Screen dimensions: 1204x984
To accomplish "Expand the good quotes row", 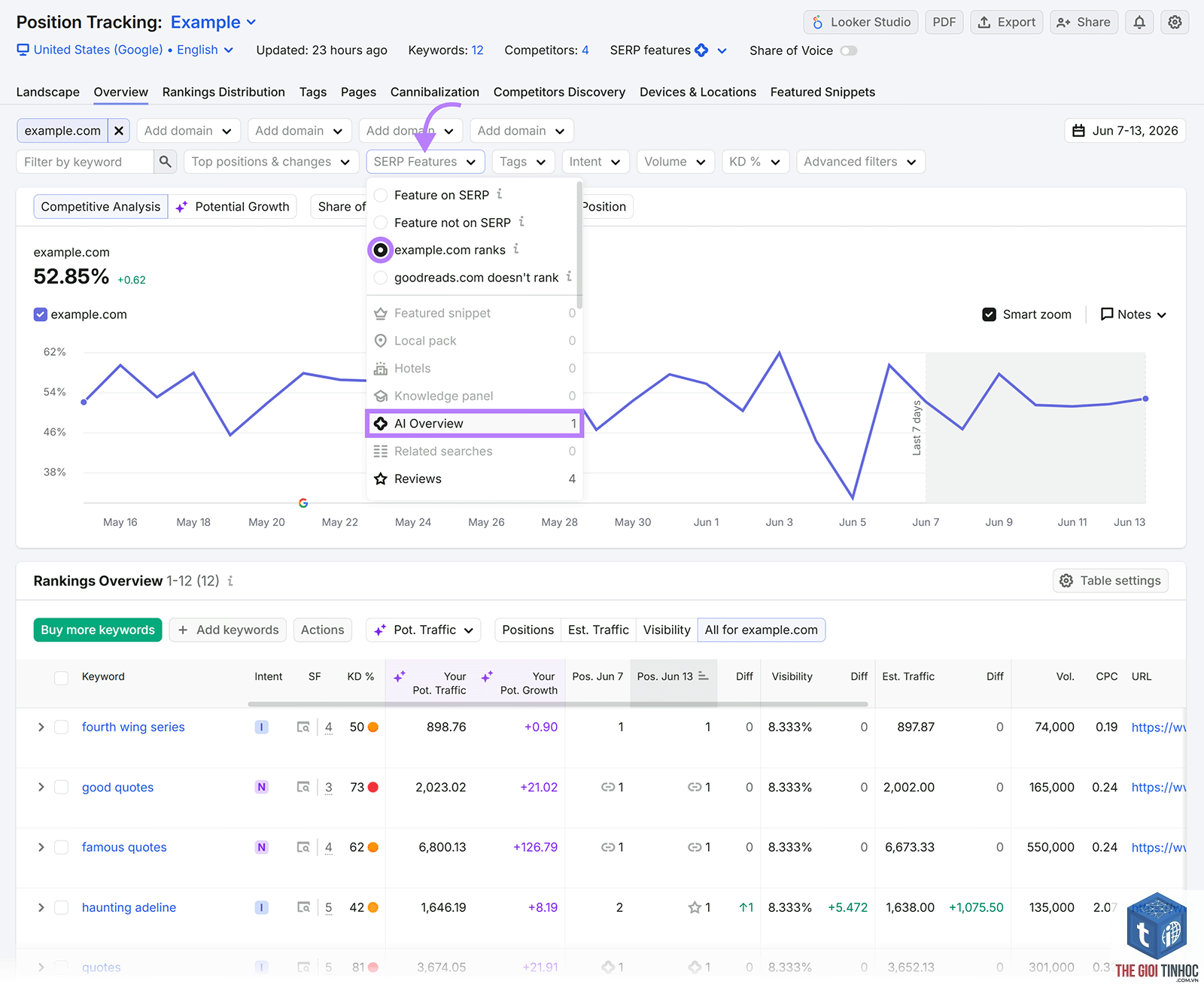I will pos(41,787).
